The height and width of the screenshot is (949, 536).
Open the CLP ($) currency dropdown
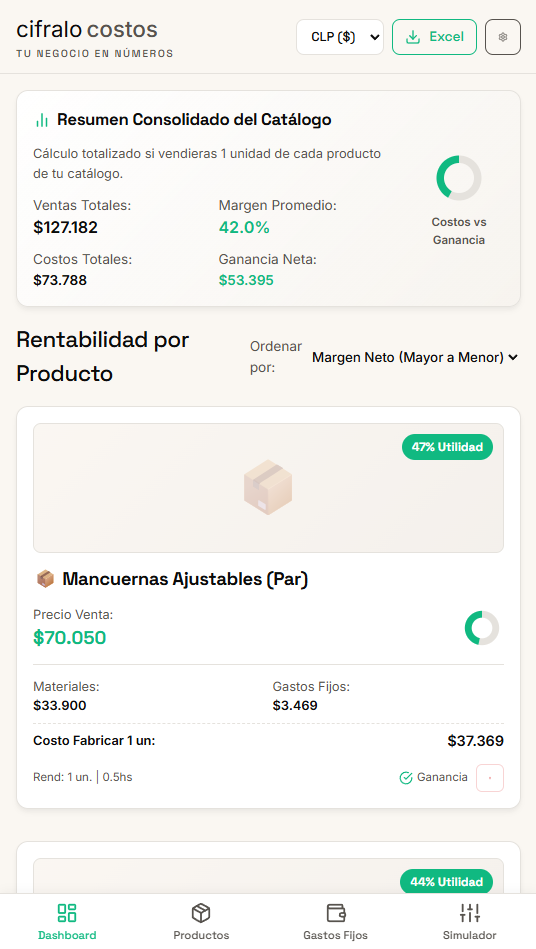pyautogui.click(x=340, y=37)
